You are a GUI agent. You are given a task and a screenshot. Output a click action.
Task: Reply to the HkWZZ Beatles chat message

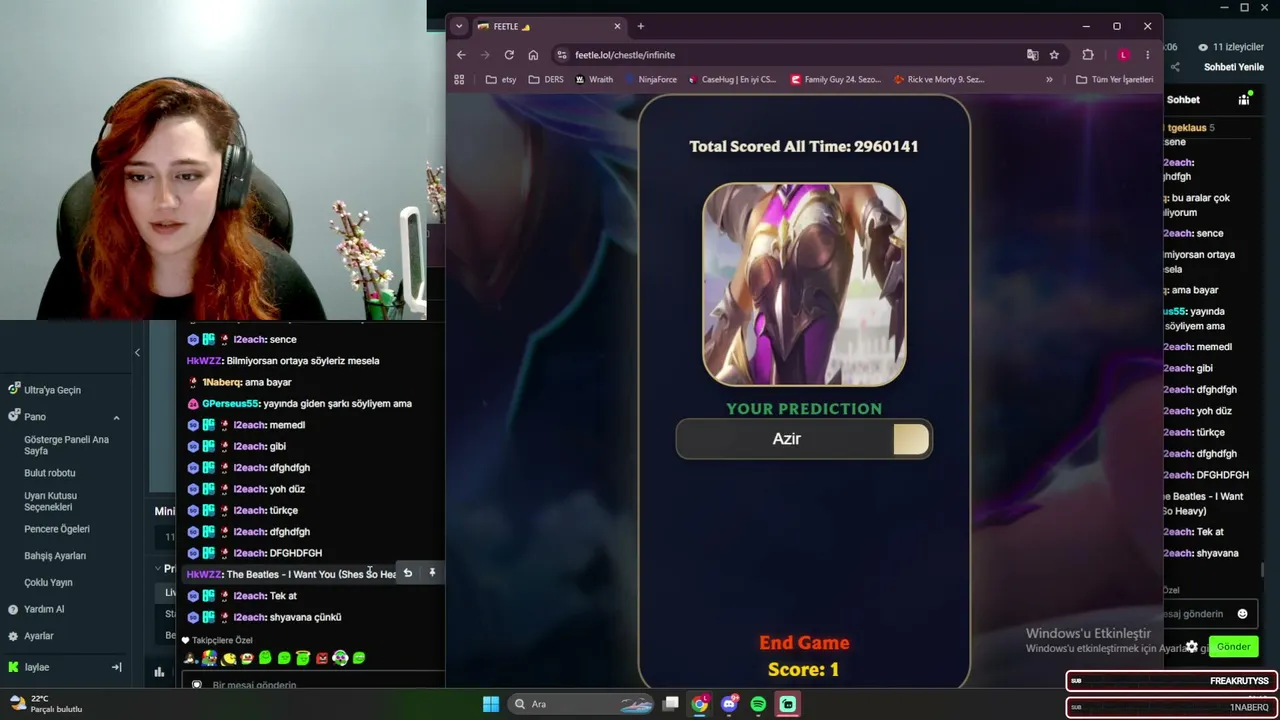tap(408, 573)
